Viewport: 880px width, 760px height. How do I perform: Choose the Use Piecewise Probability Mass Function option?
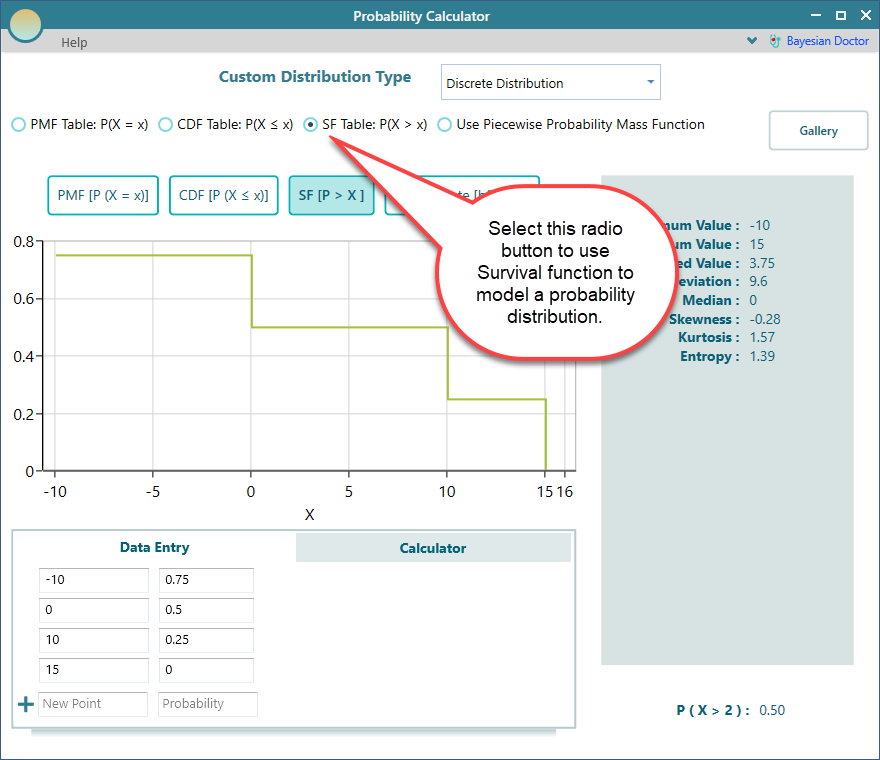click(x=445, y=125)
